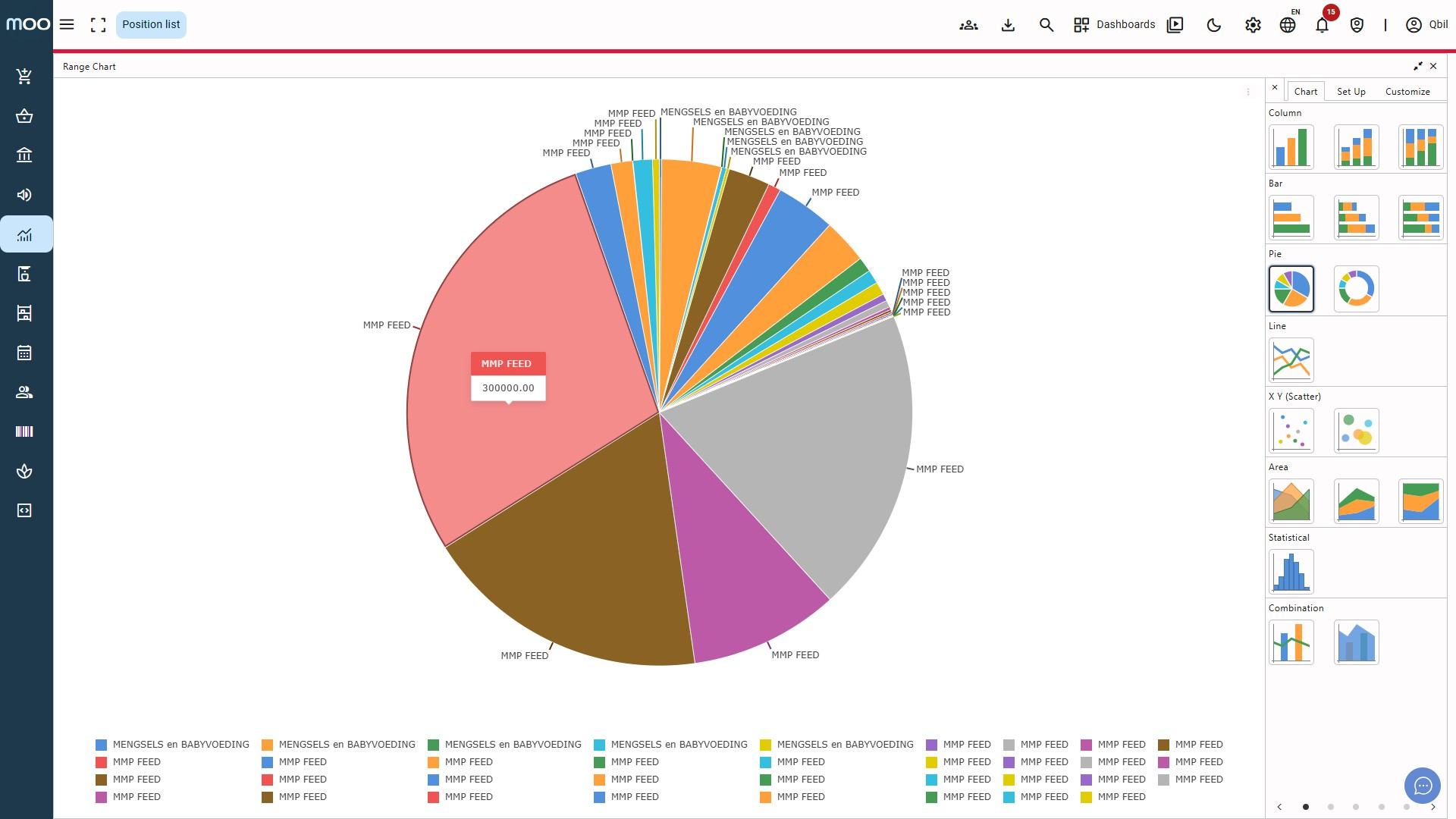Toggle the hamburger sidebar menu
1456x819 pixels.
(x=67, y=24)
